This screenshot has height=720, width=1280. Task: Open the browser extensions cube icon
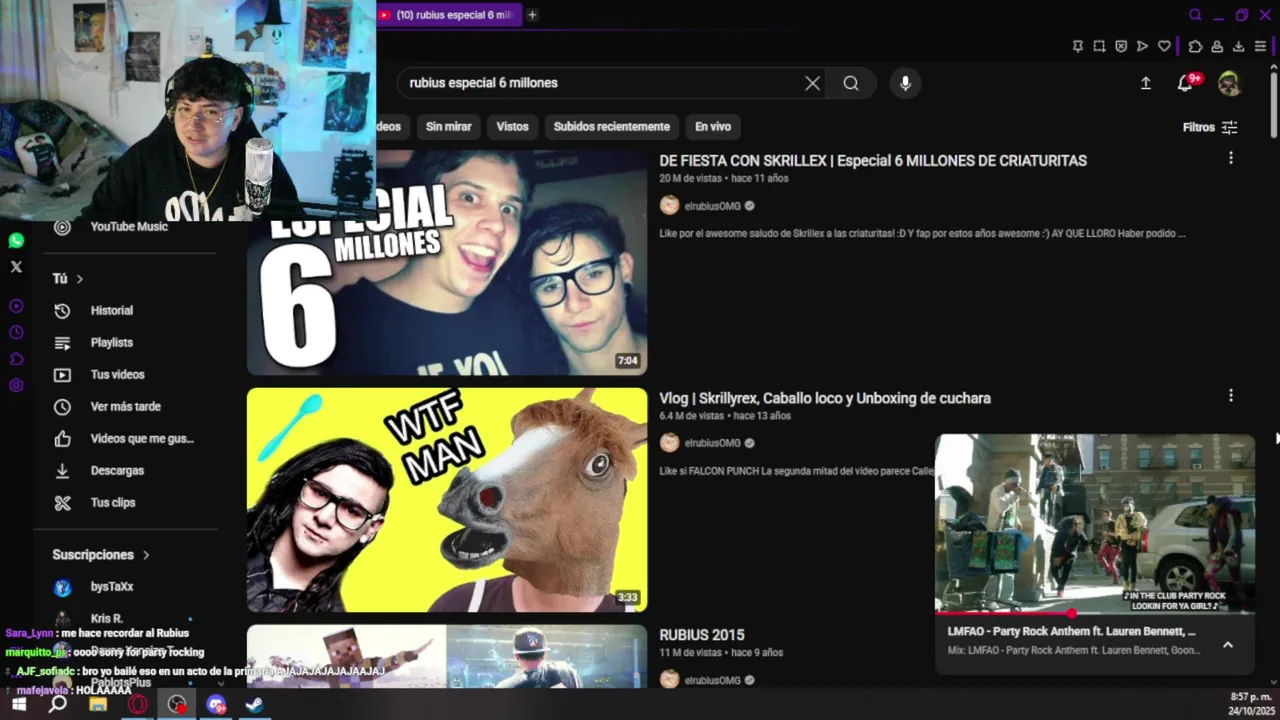point(1195,46)
